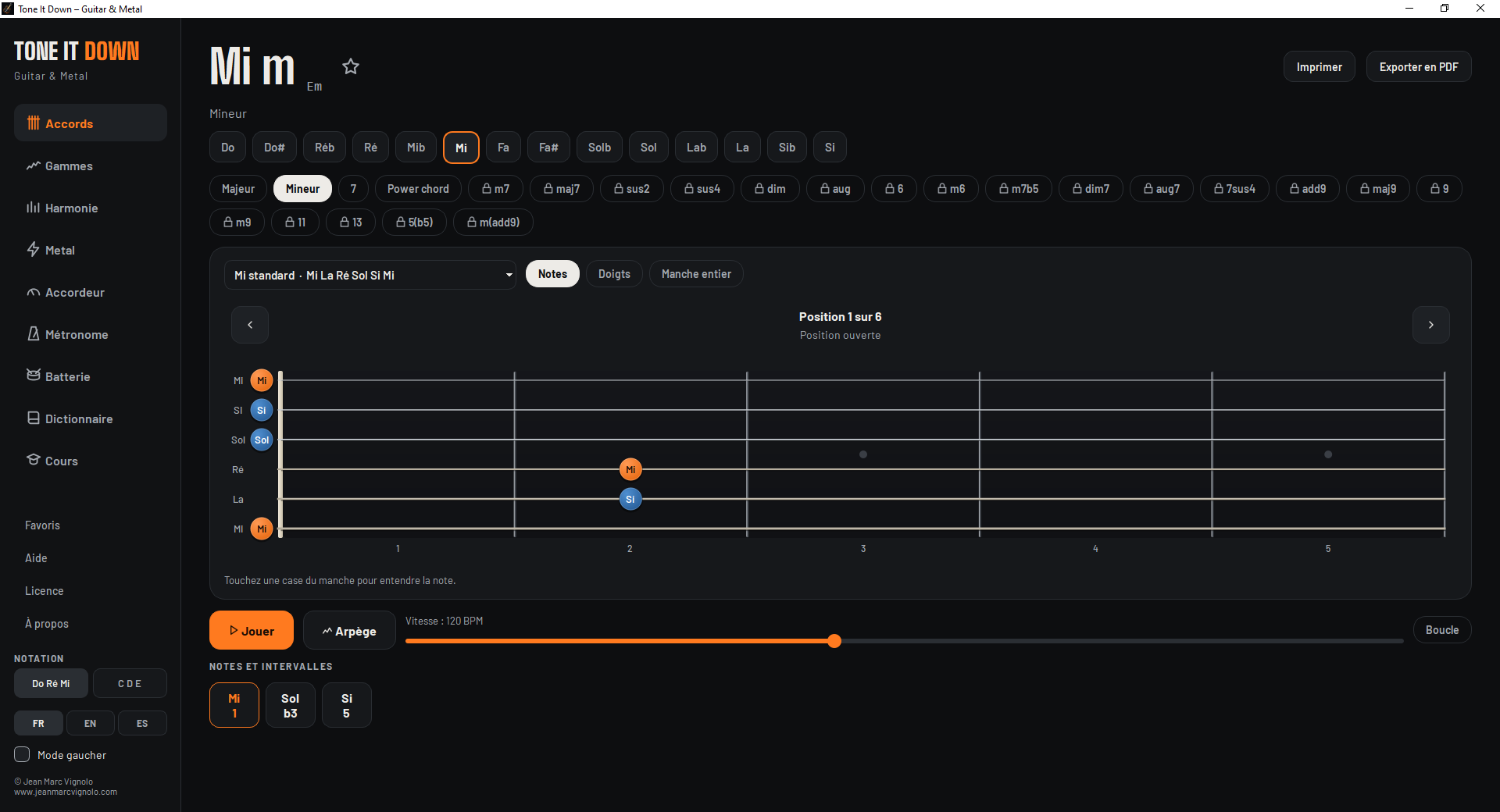Viewport: 1500px width, 812px height.
Task: Open the À propos link
Action: tap(47, 624)
